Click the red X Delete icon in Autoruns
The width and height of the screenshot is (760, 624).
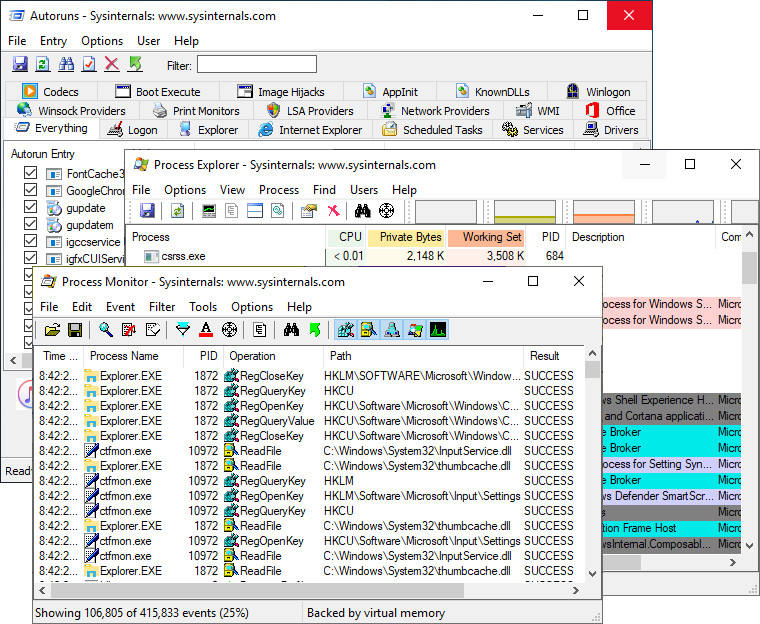(112, 64)
